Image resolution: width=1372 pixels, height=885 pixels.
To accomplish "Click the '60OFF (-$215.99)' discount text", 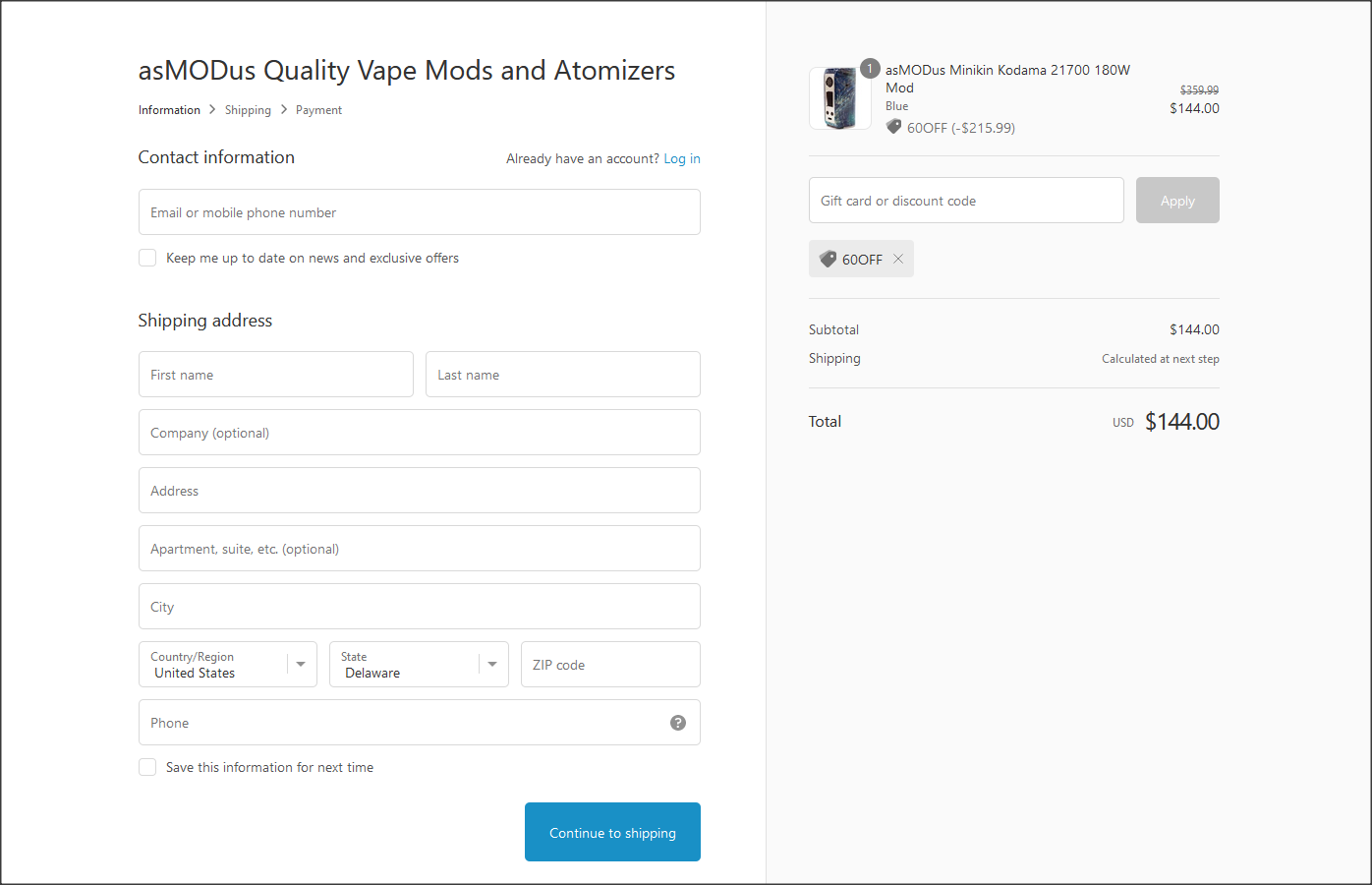I will coord(961,128).
